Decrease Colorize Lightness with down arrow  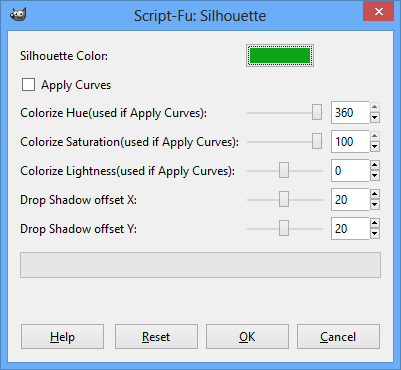click(375, 176)
